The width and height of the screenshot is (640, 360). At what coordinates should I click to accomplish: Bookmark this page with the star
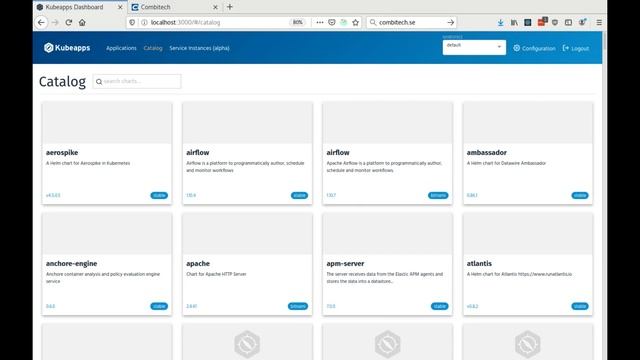coord(356,22)
